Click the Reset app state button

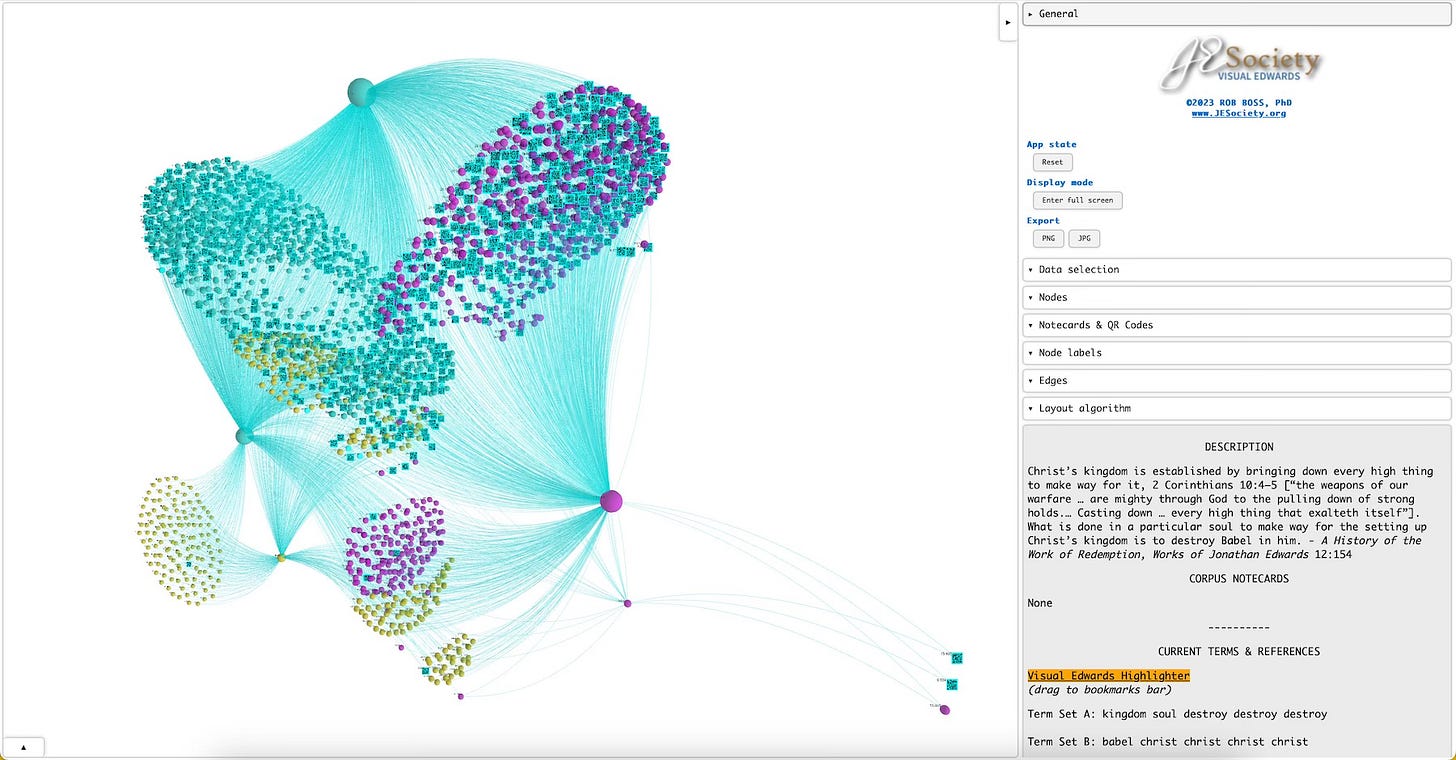1052,162
